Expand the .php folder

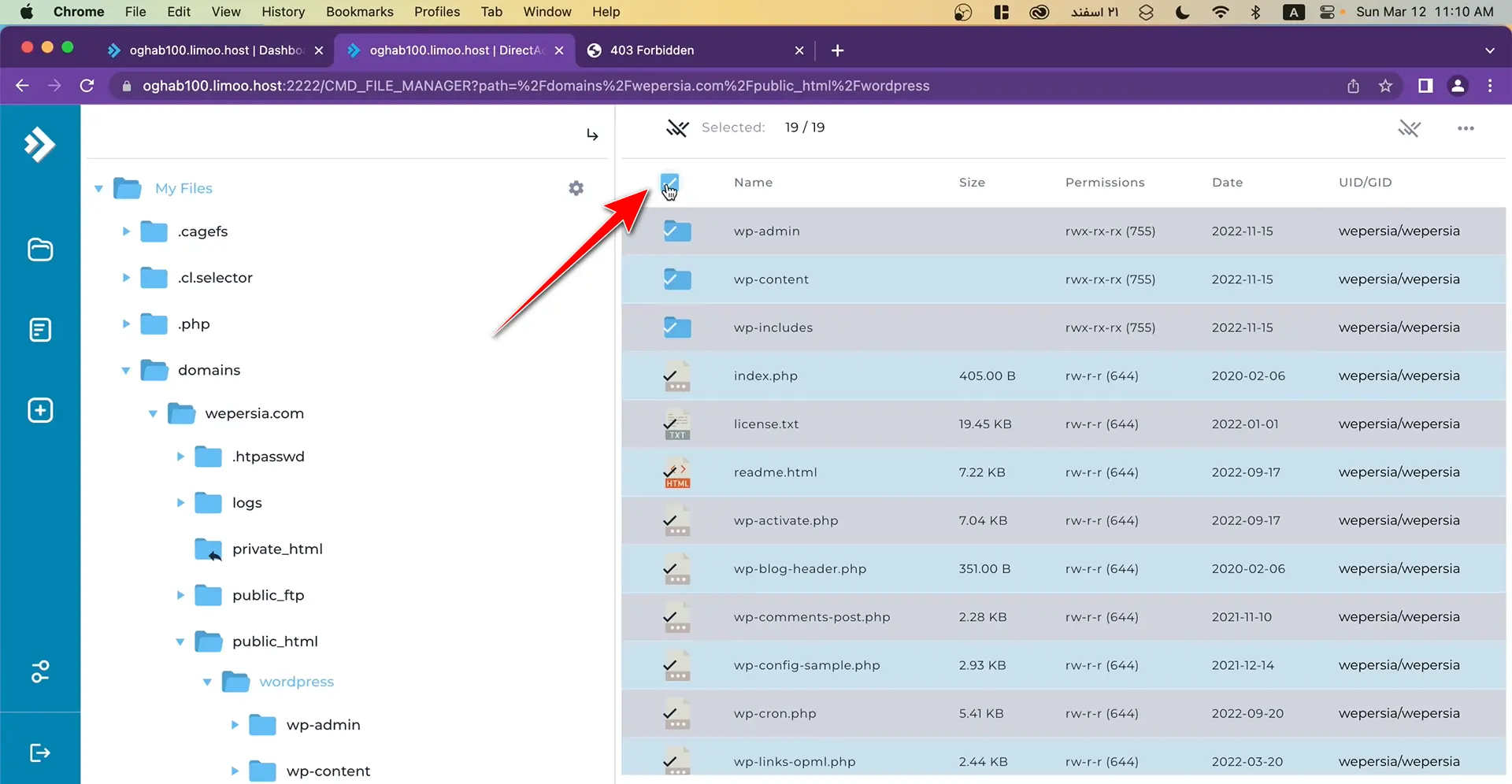(x=126, y=324)
